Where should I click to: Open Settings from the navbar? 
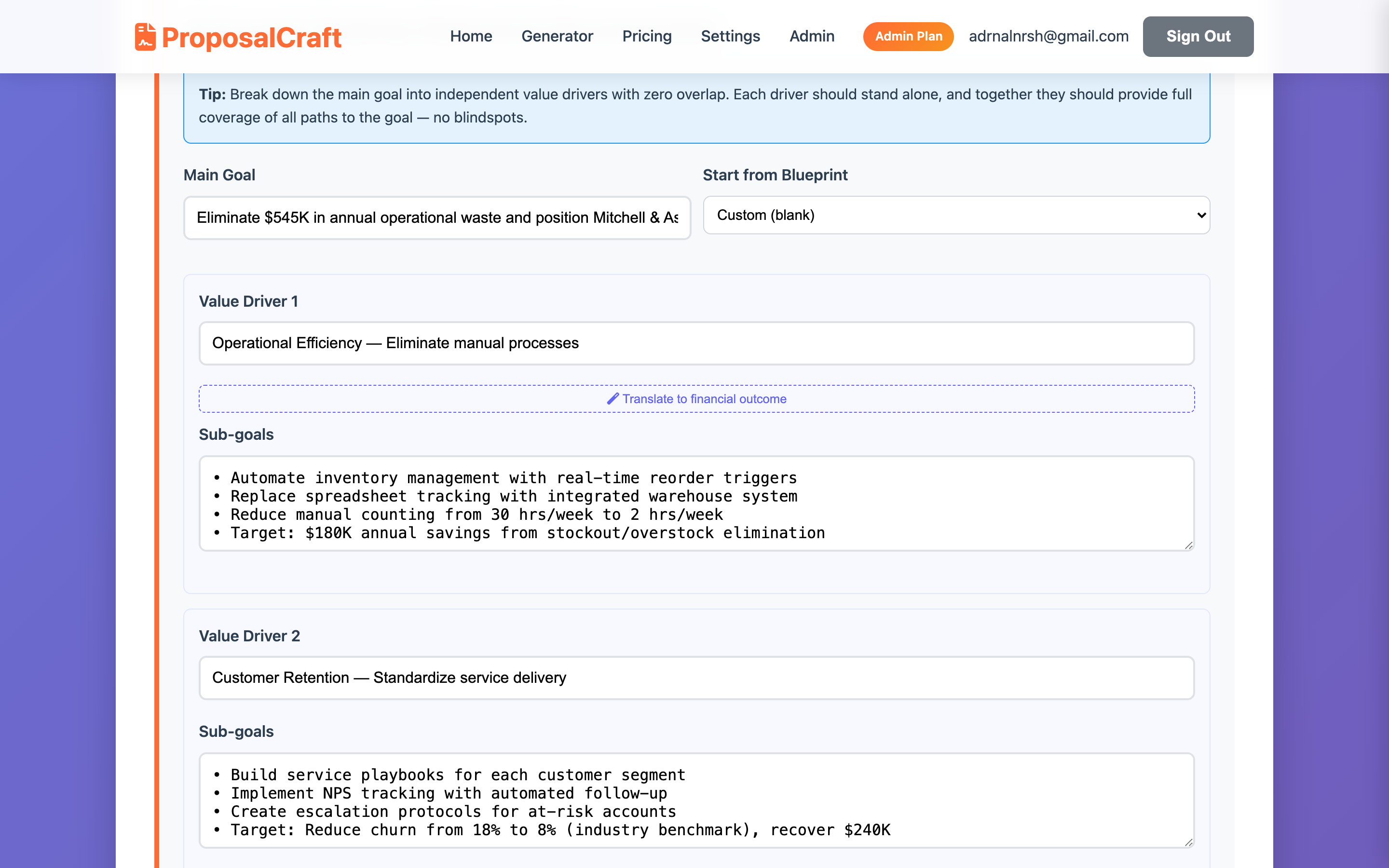pyautogui.click(x=730, y=36)
